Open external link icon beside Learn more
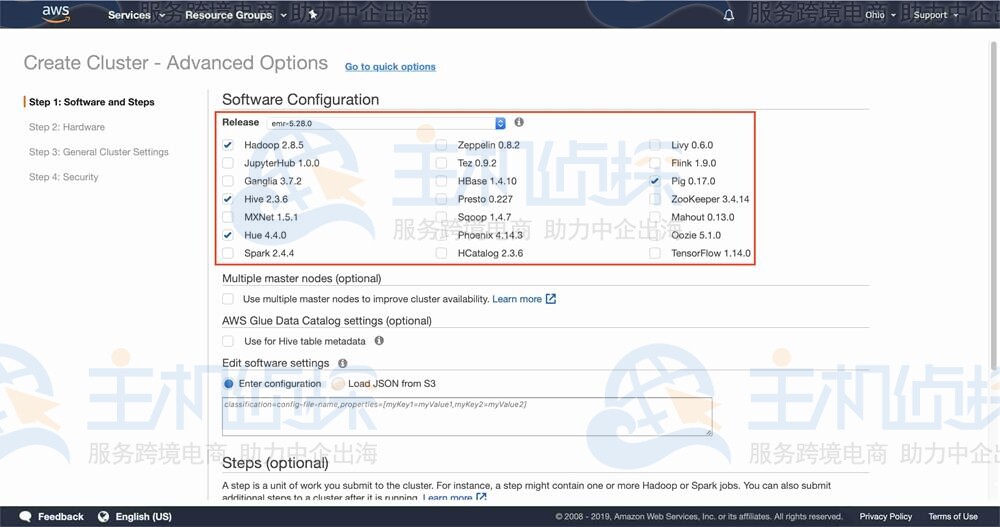 point(551,299)
